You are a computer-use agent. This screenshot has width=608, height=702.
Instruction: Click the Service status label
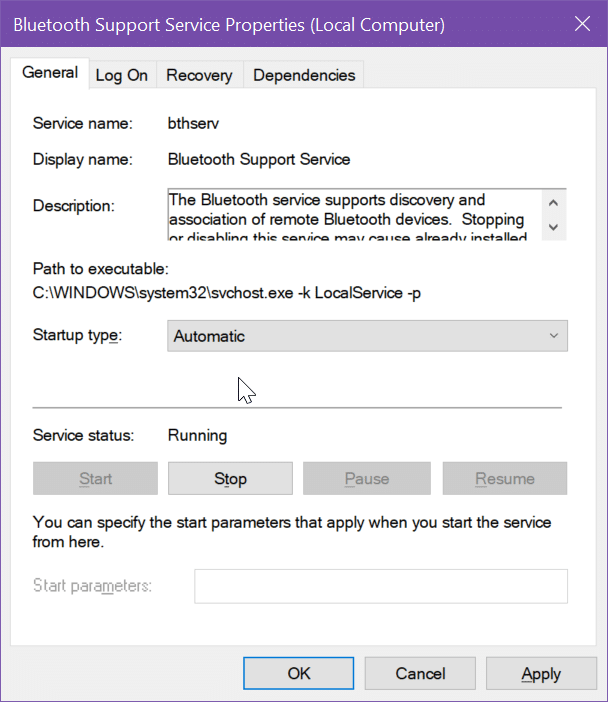click(83, 435)
